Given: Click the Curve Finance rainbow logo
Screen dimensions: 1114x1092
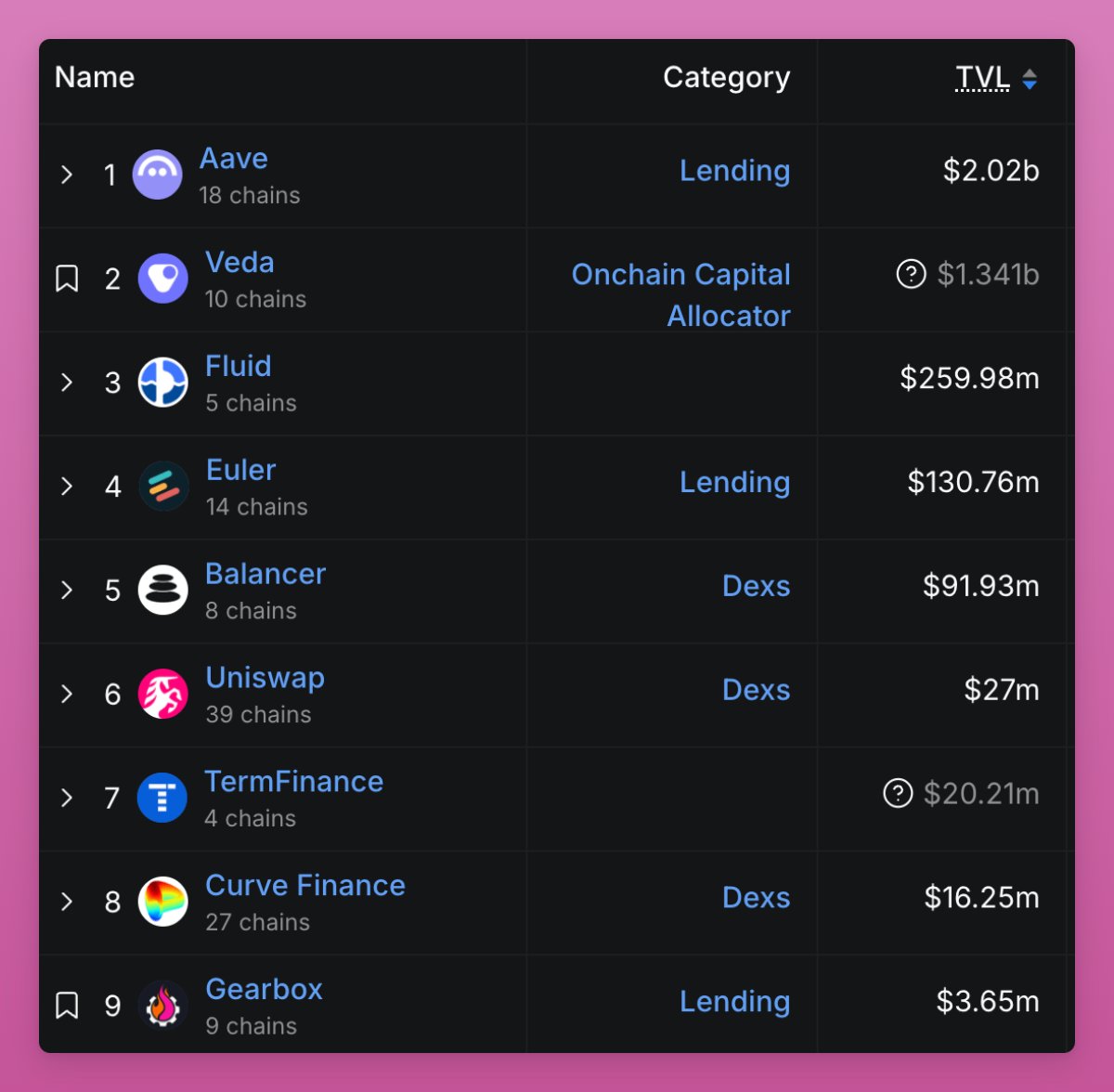Looking at the screenshot, I should (x=163, y=902).
